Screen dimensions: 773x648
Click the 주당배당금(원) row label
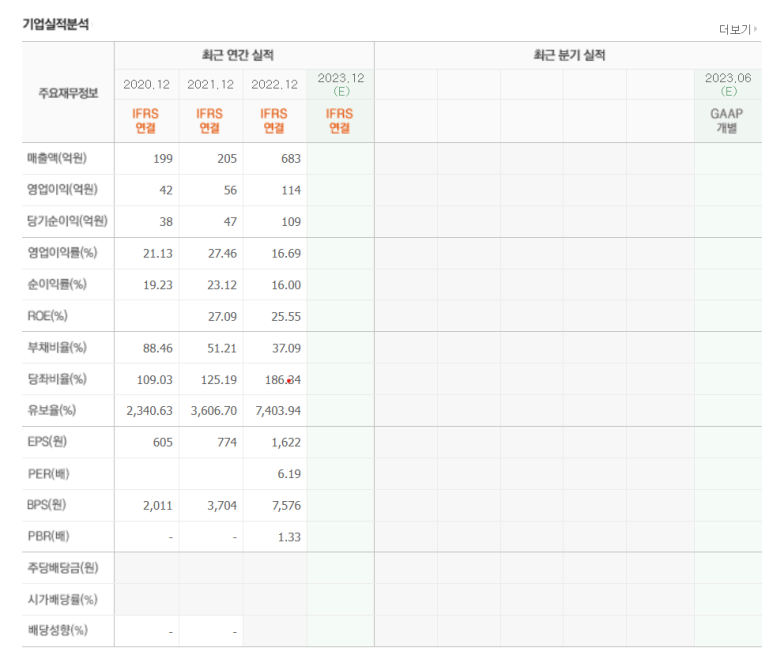pyautogui.click(x=63, y=568)
